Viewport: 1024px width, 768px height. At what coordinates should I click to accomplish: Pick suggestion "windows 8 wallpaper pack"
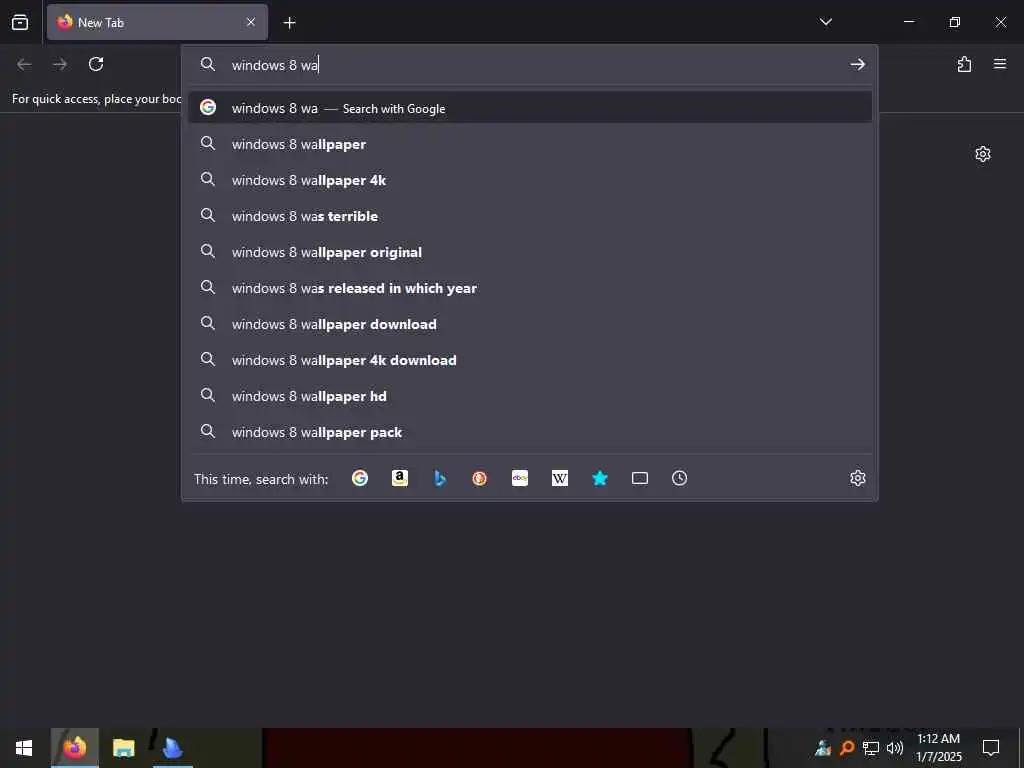click(x=530, y=431)
